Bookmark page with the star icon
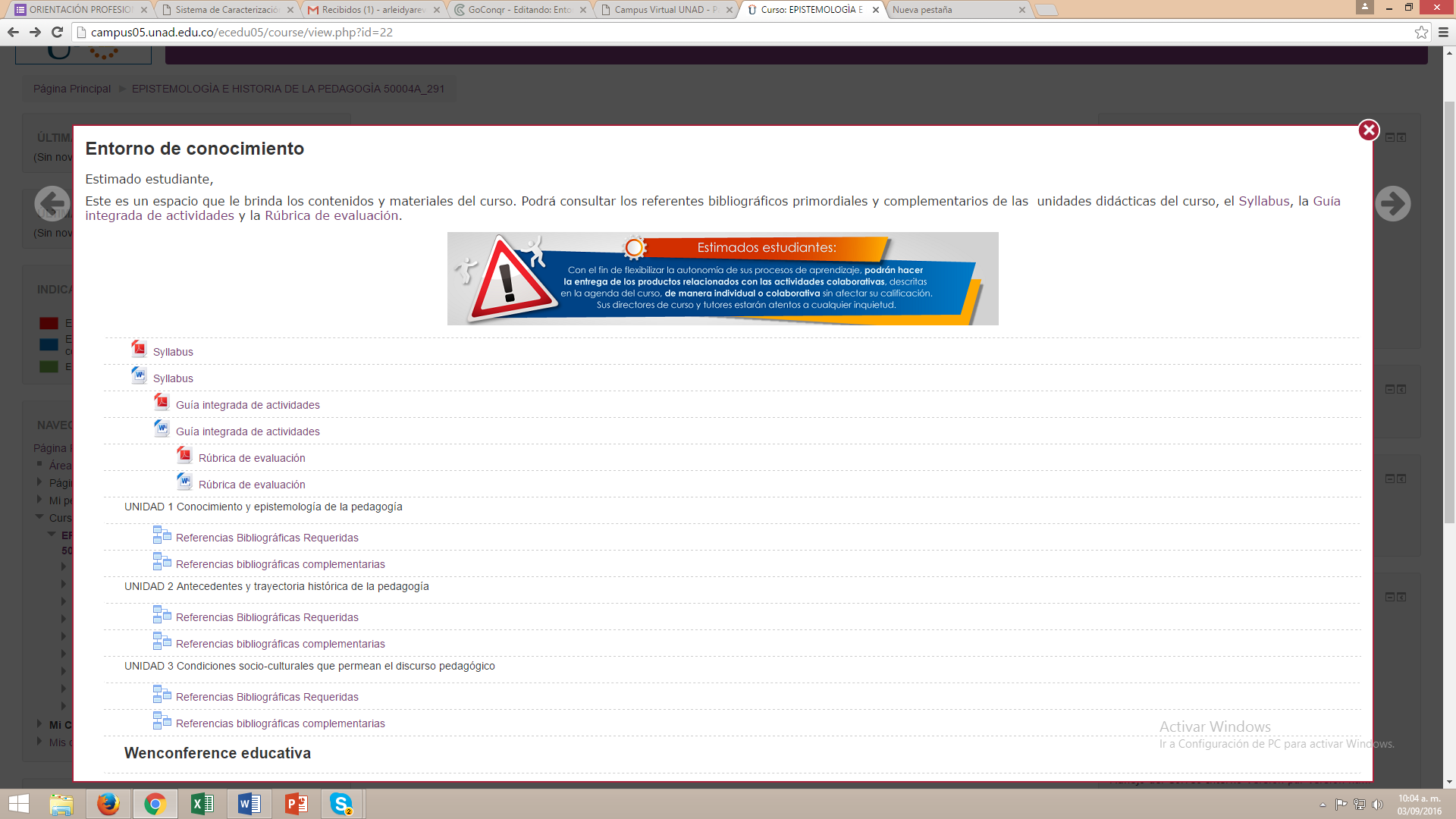The height and width of the screenshot is (819, 1456). (1421, 32)
